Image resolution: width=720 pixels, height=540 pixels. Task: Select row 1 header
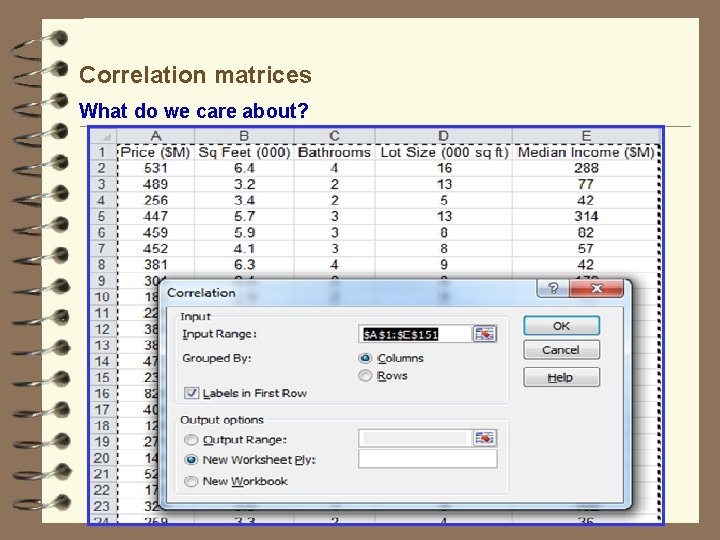click(x=102, y=152)
